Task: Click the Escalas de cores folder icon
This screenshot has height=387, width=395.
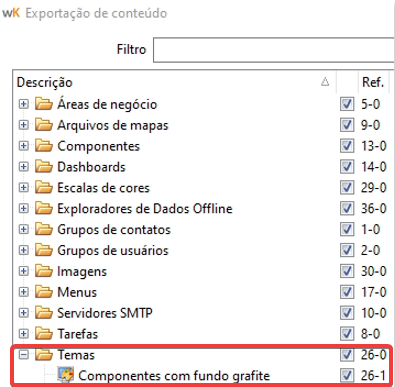Action: tap(44, 188)
